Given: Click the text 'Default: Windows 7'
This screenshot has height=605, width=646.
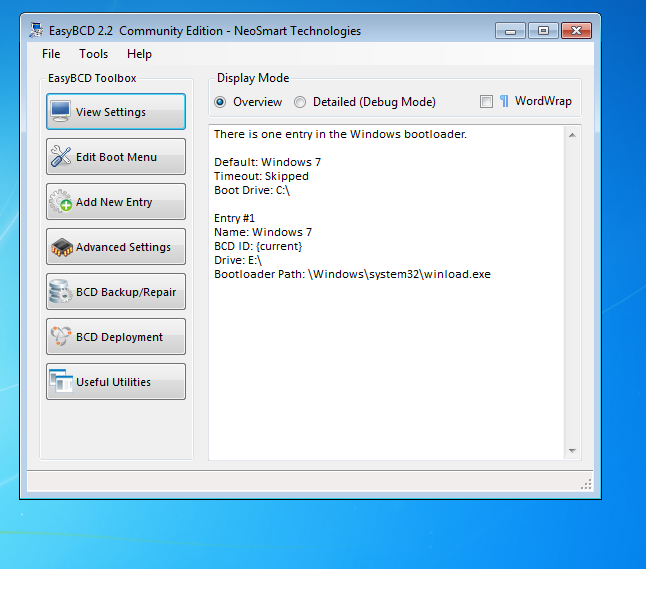Looking at the screenshot, I should 267,162.
